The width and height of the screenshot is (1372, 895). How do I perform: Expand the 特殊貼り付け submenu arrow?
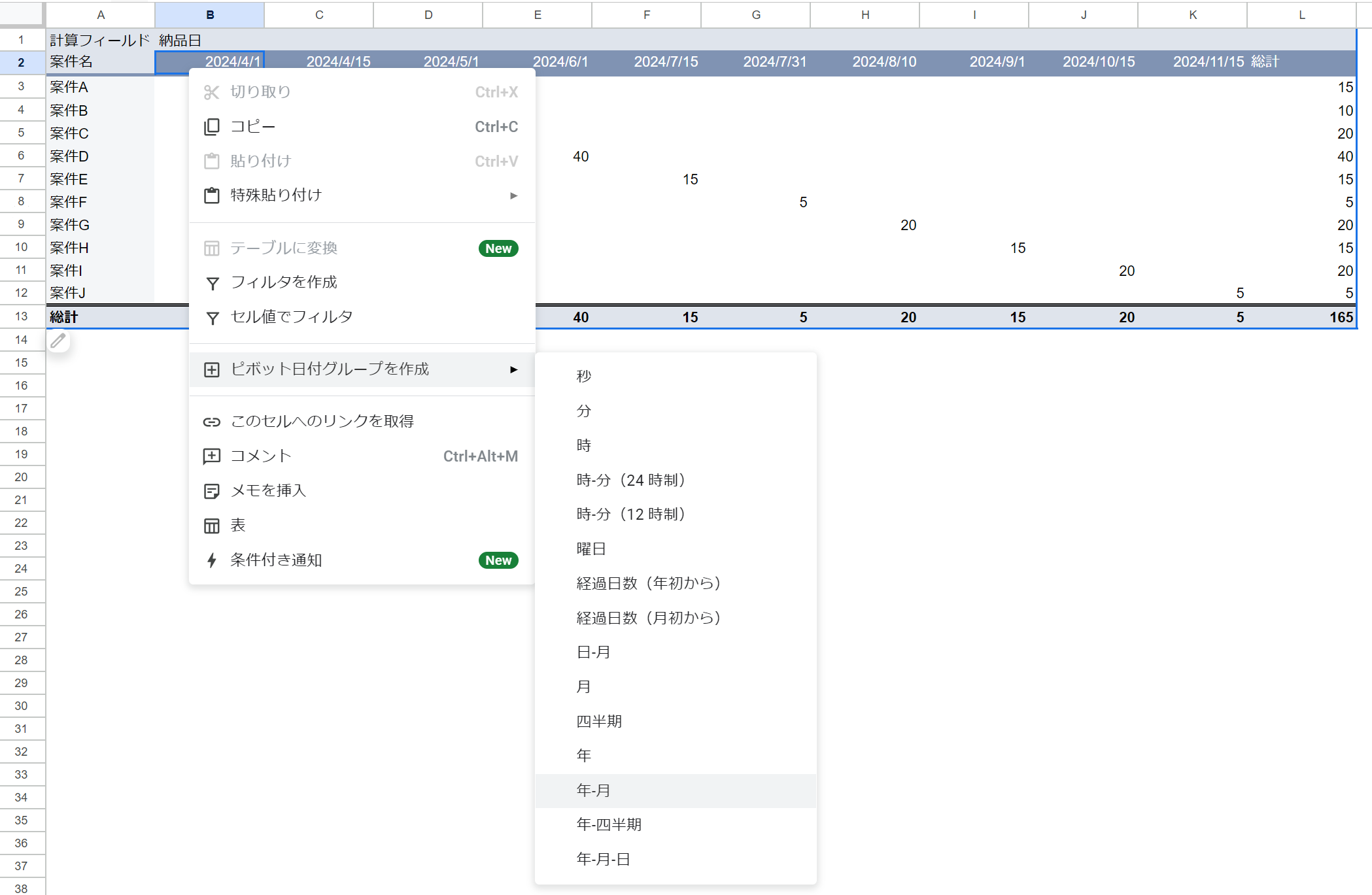point(513,195)
